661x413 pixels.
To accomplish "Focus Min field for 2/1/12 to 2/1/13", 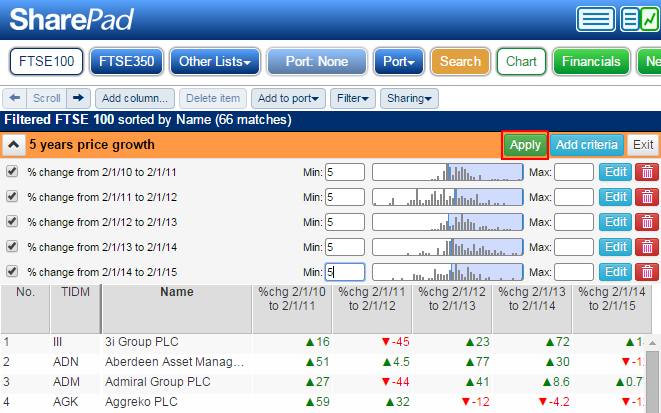I will (345, 222).
